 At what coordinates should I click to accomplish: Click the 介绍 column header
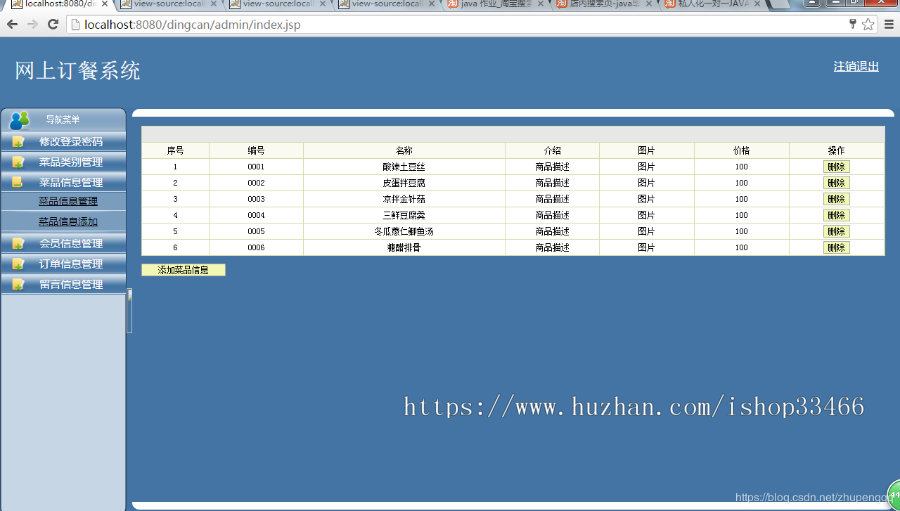click(552, 150)
